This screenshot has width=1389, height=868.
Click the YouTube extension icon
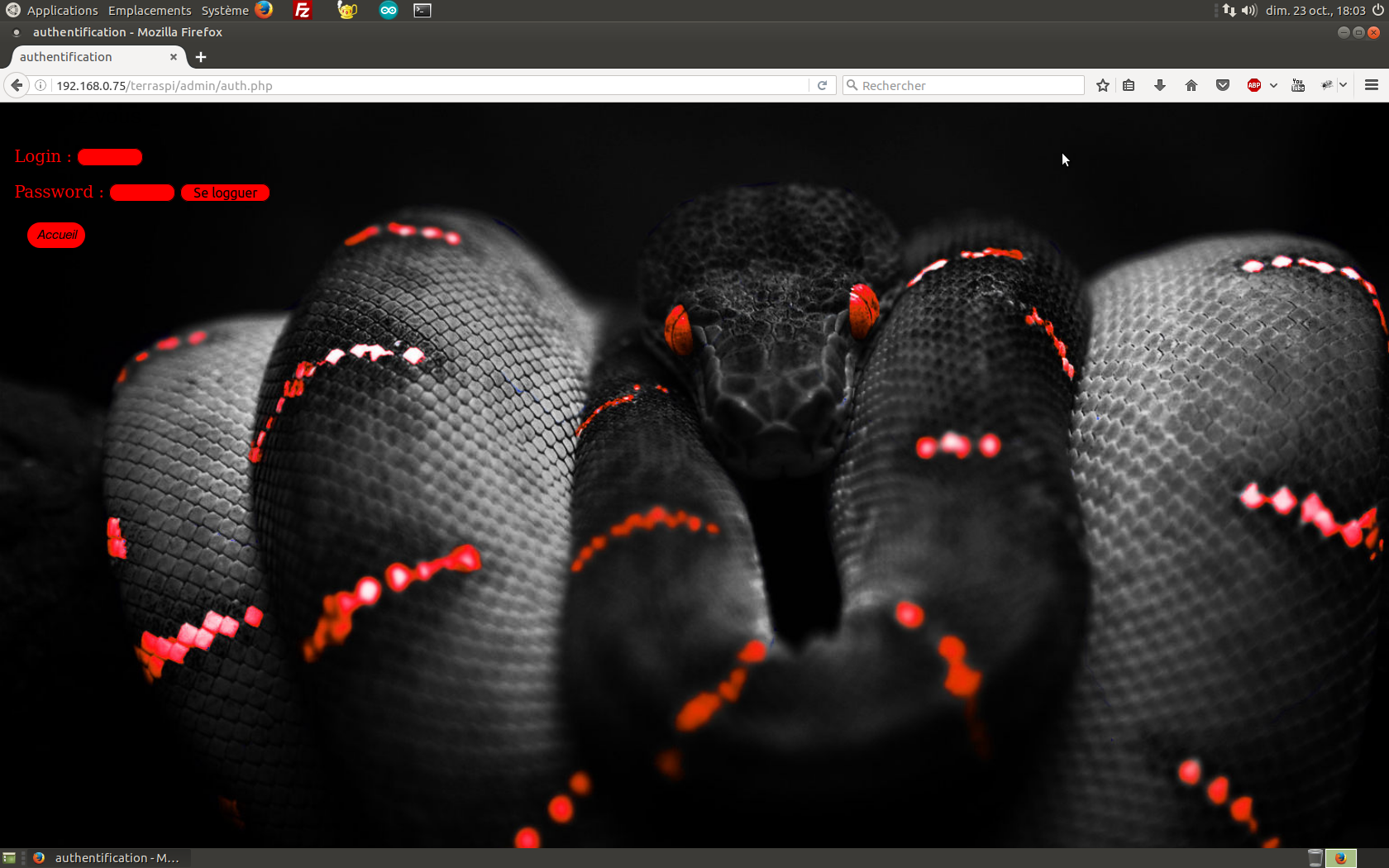pyautogui.click(x=1298, y=85)
